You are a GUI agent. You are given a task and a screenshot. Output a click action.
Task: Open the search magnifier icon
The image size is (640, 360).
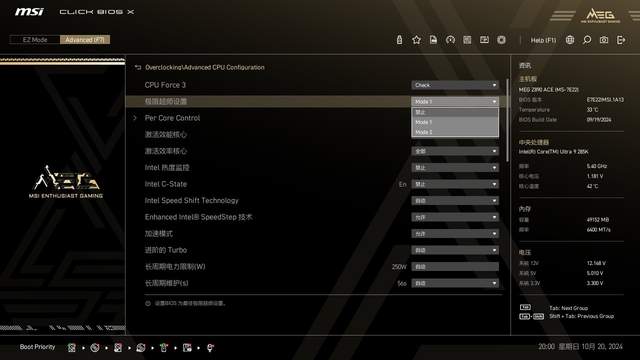click(x=587, y=40)
